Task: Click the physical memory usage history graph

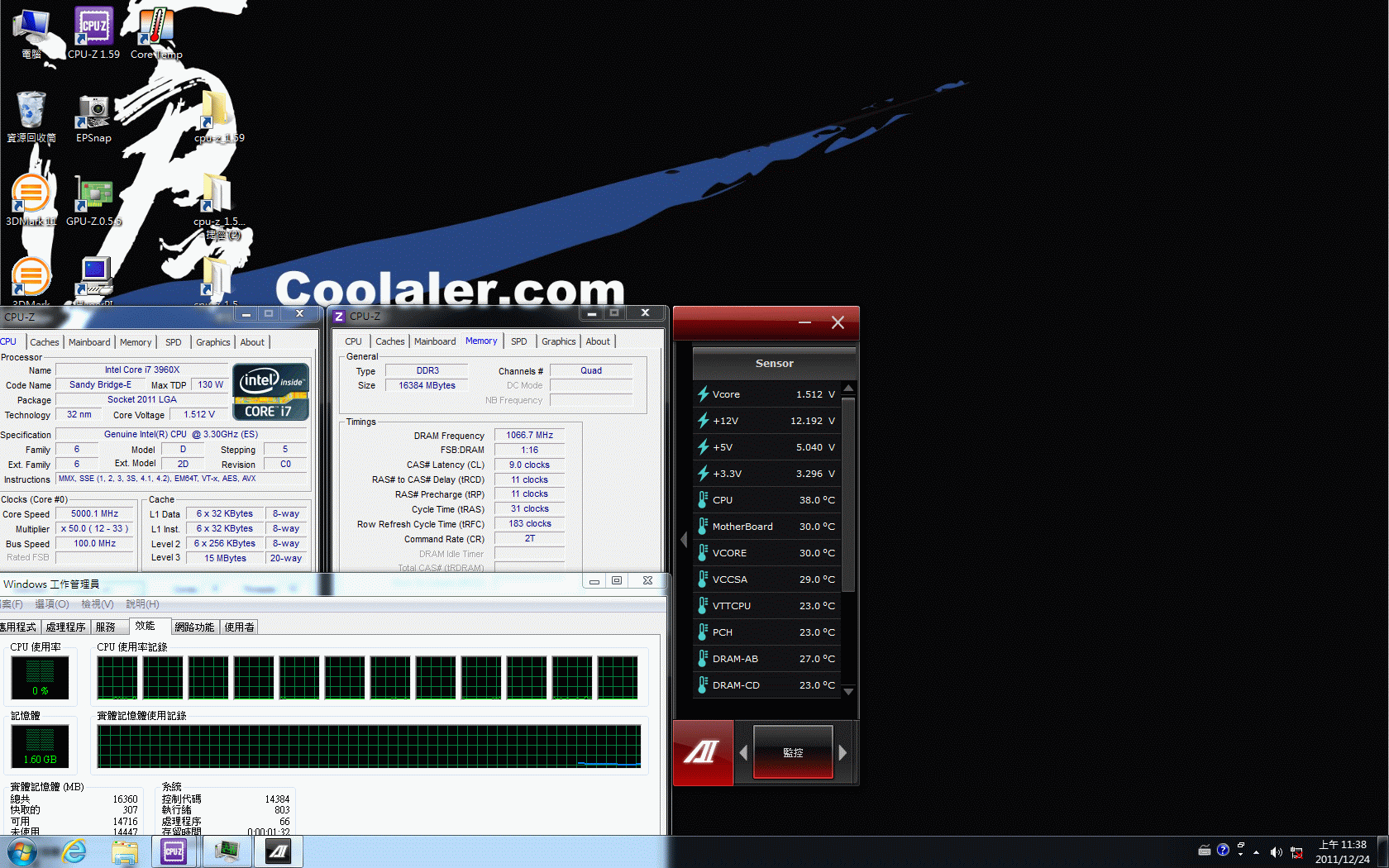Action: (369, 746)
